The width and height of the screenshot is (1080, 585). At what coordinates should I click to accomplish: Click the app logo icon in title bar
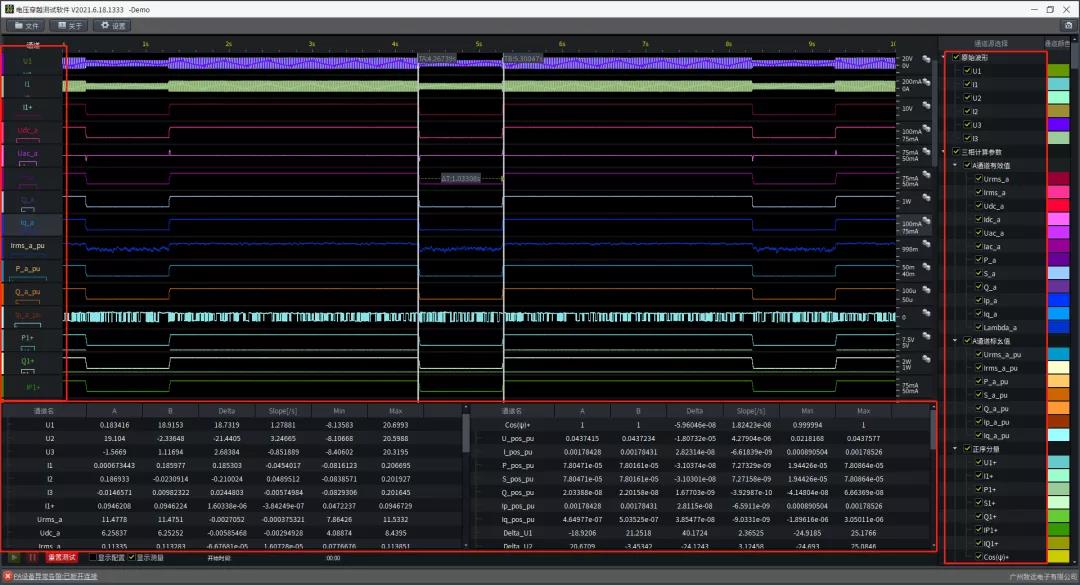coord(8,8)
